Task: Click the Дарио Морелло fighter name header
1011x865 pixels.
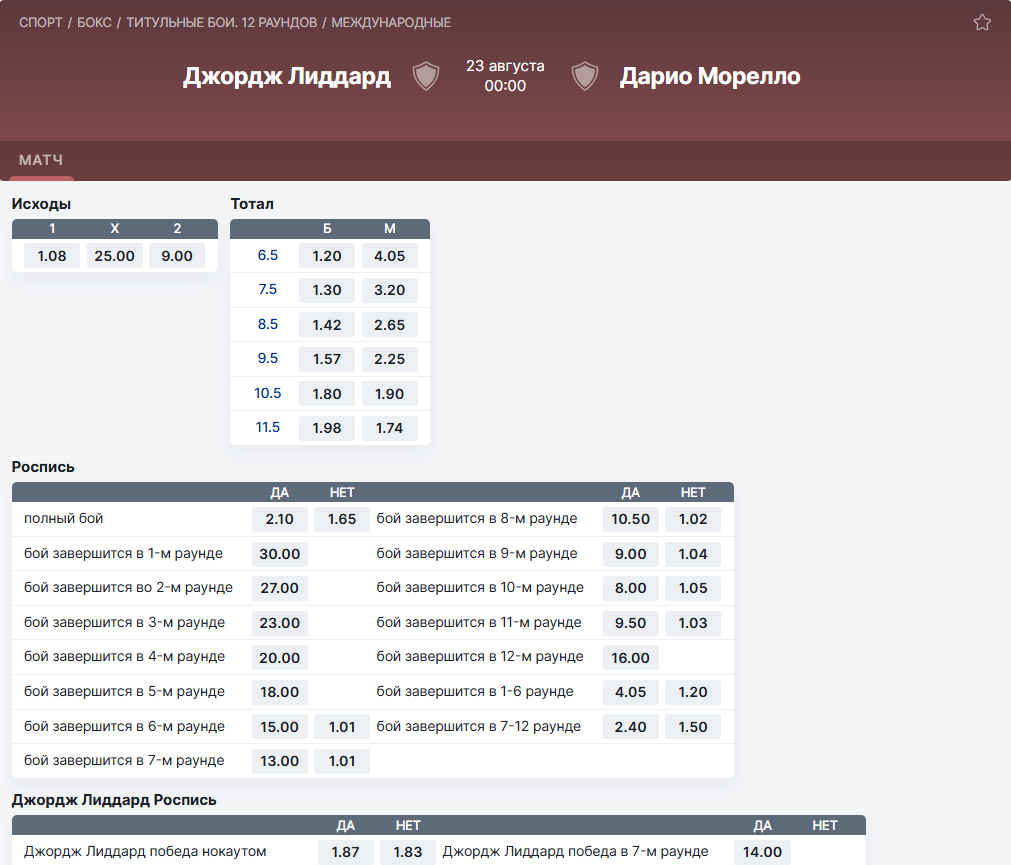Action: click(x=710, y=76)
